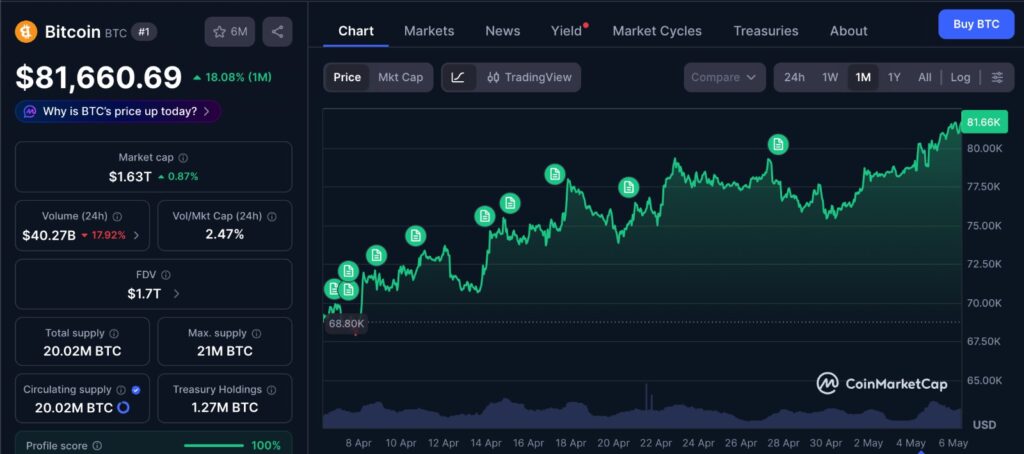Open the Yield tab
Screen dimensions: 1024x454
[566, 31]
